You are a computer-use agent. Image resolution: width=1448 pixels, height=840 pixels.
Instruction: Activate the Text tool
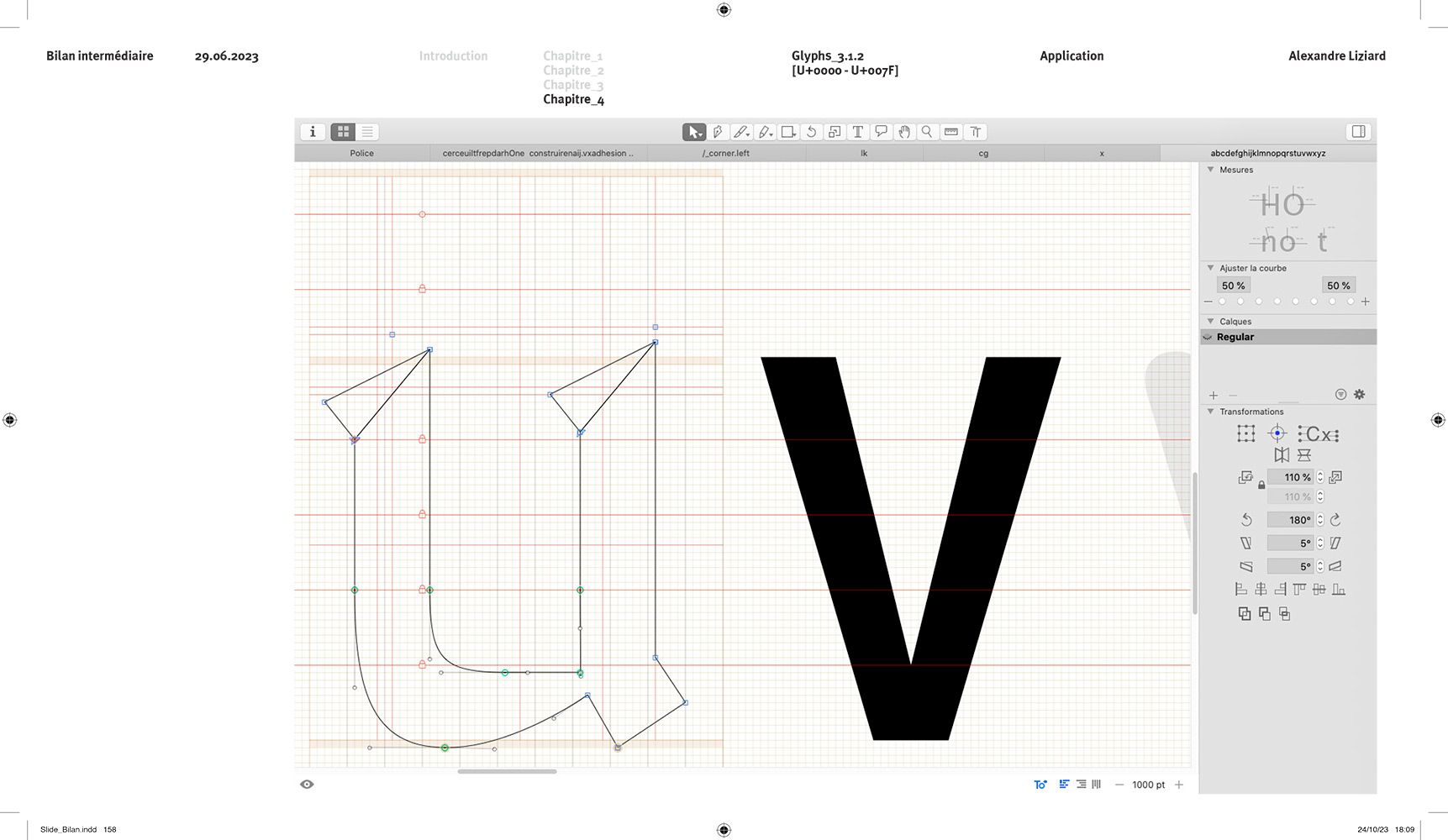click(x=857, y=132)
